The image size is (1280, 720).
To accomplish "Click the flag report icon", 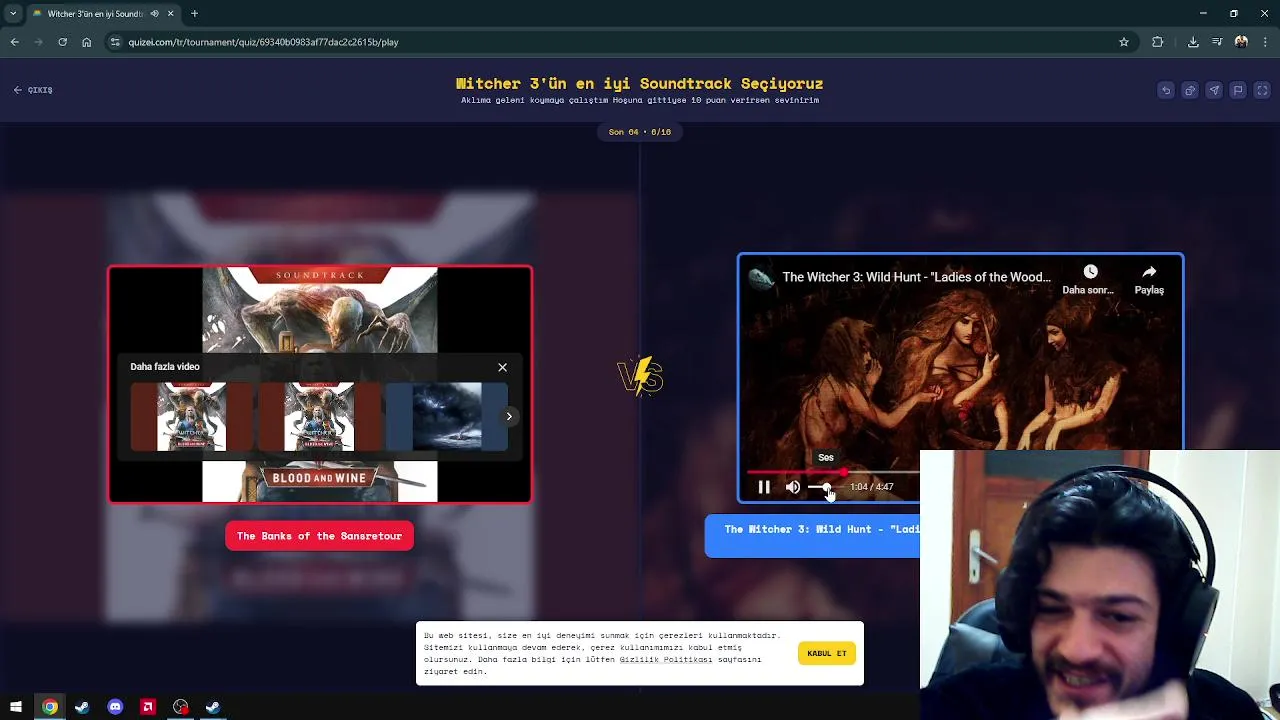I will tap(1238, 90).
